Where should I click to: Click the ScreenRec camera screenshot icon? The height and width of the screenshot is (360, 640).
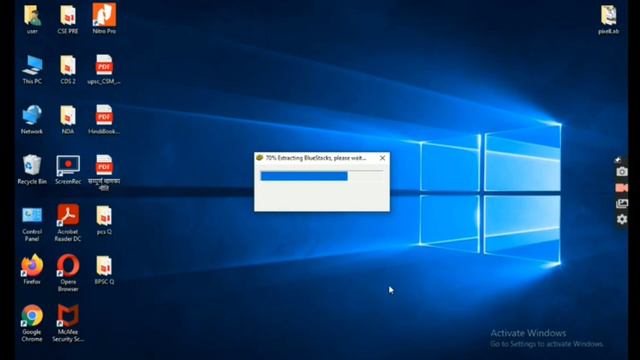pos(622,172)
